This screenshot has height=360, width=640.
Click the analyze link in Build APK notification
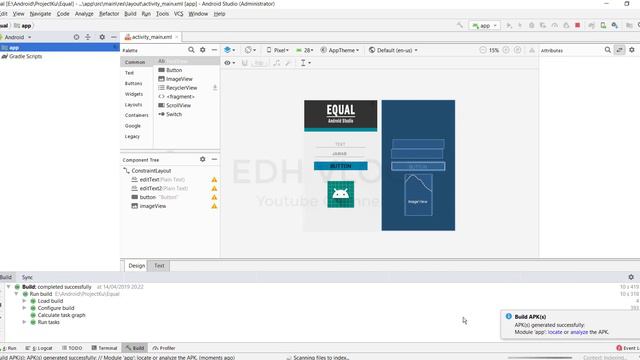click(579, 332)
